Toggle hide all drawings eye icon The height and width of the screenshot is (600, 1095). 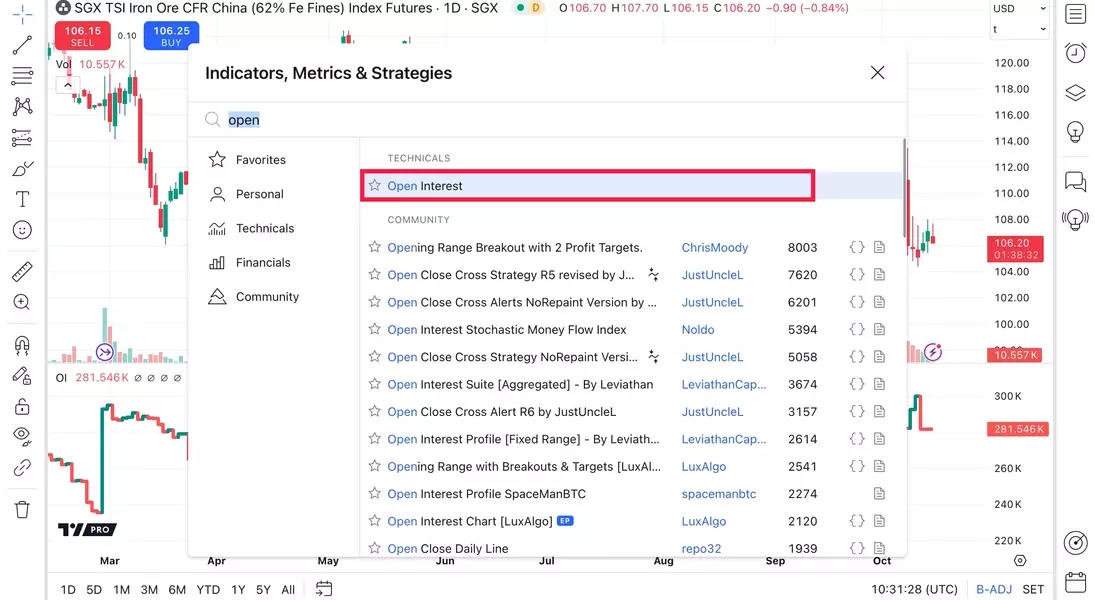coord(22,437)
